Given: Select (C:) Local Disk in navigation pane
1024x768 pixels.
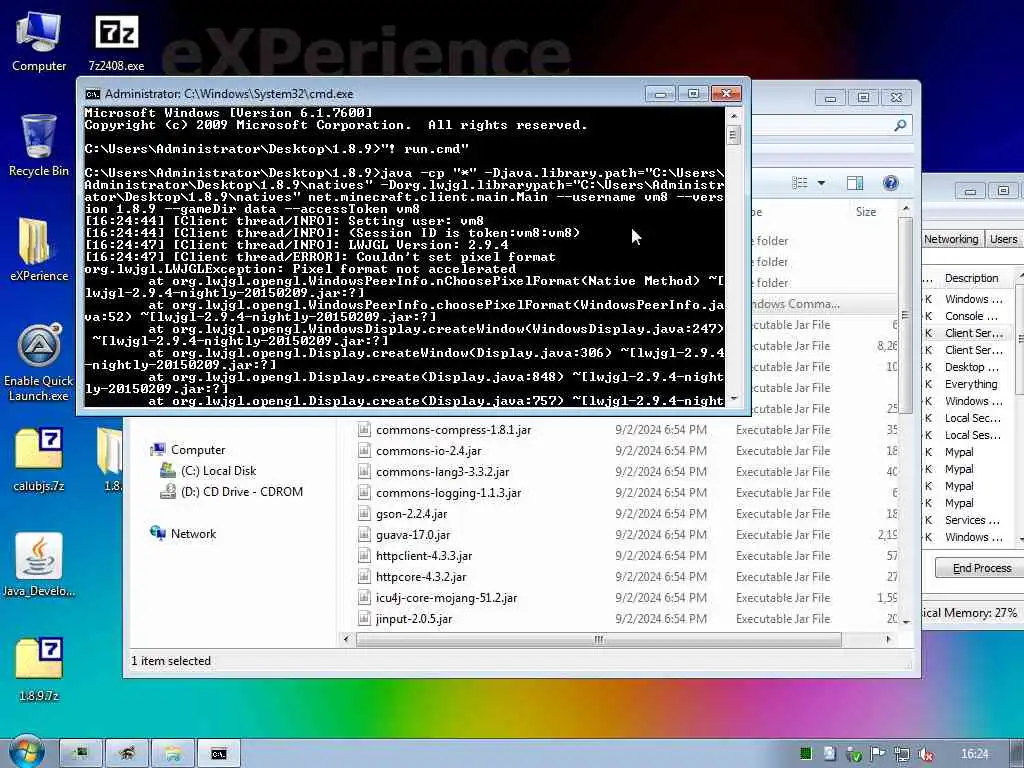Looking at the screenshot, I should pos(218,470).
